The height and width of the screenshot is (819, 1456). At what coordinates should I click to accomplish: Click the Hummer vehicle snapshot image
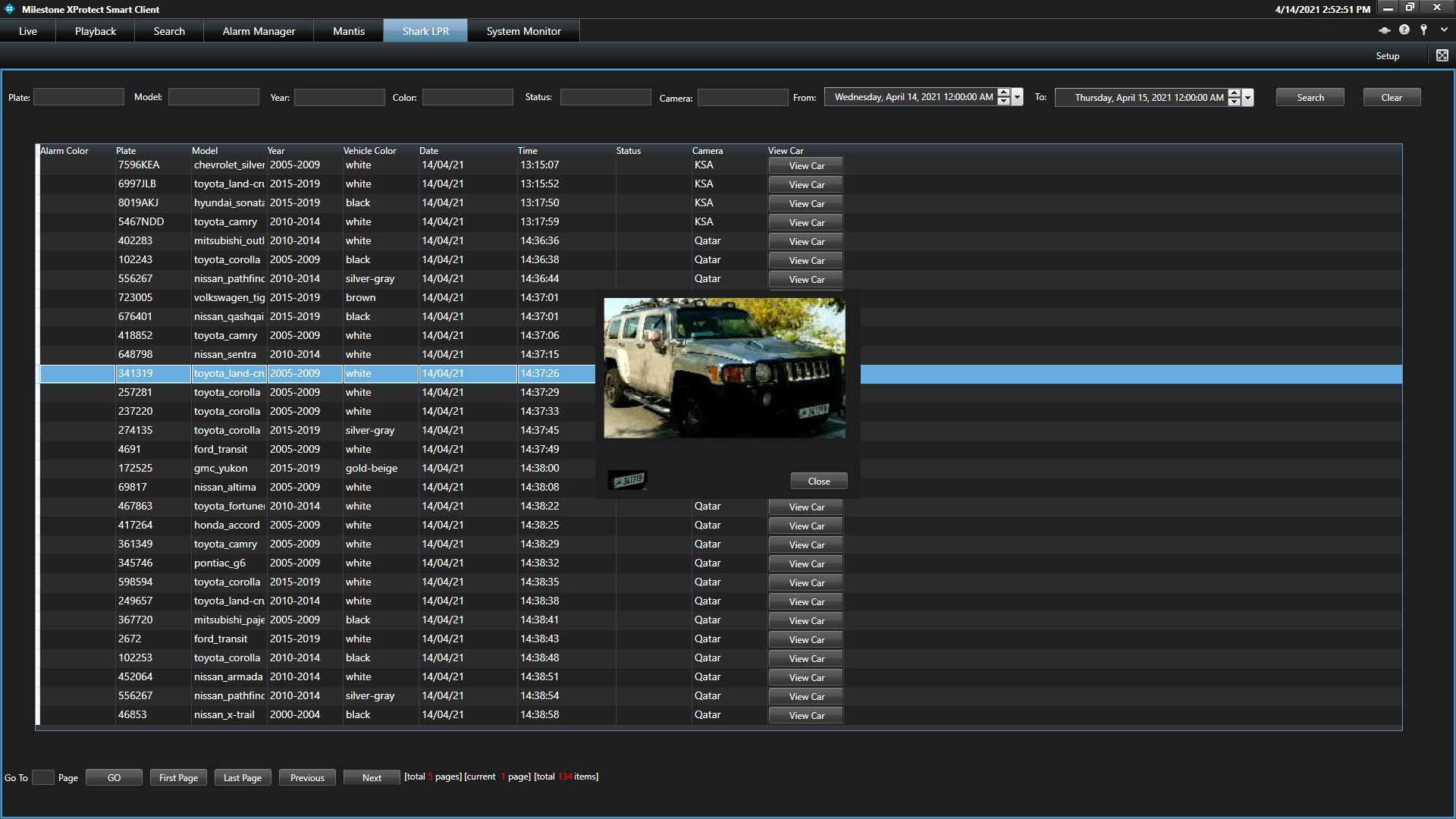724,368
